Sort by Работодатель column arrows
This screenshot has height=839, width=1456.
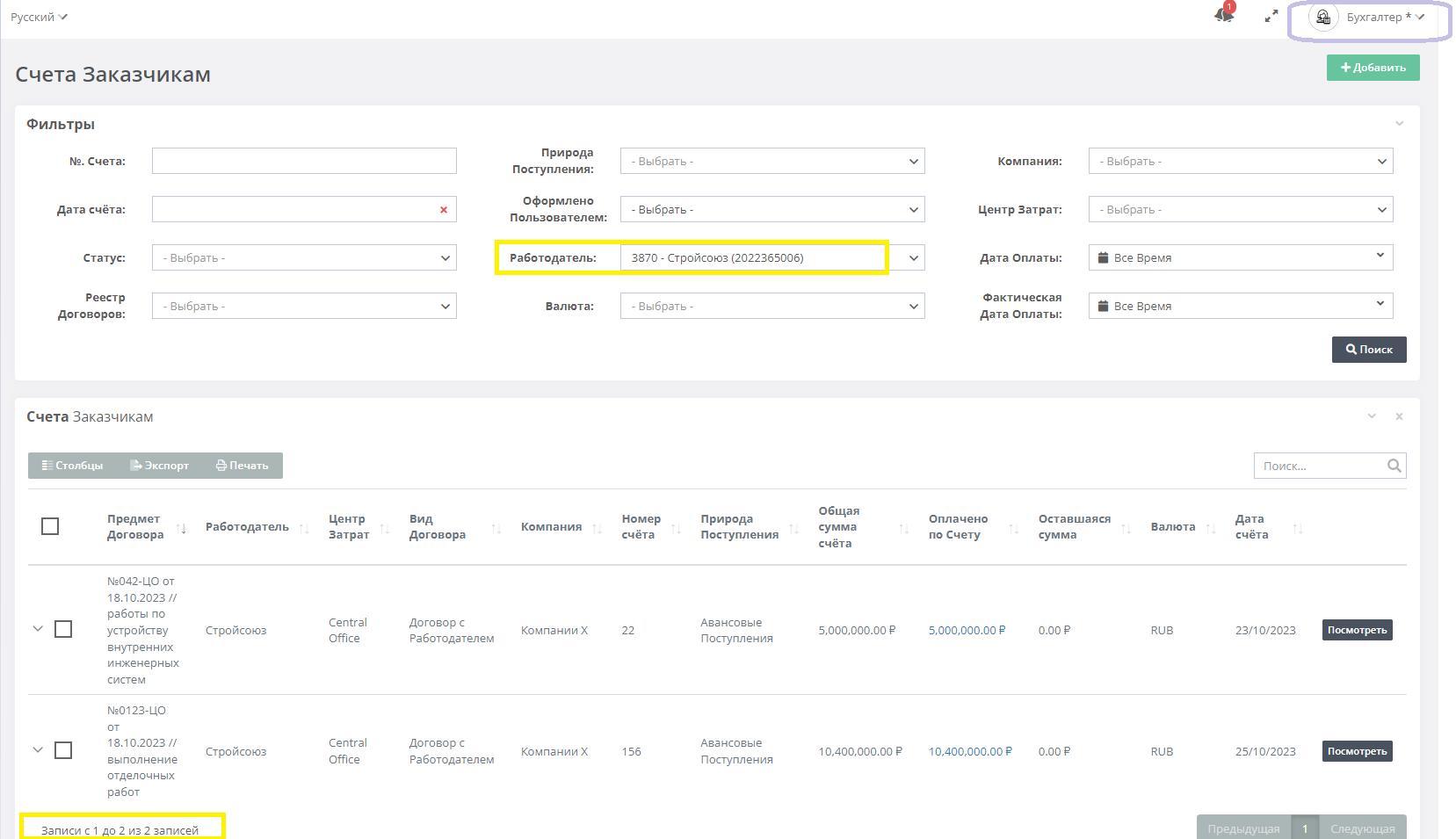[304, 528]
